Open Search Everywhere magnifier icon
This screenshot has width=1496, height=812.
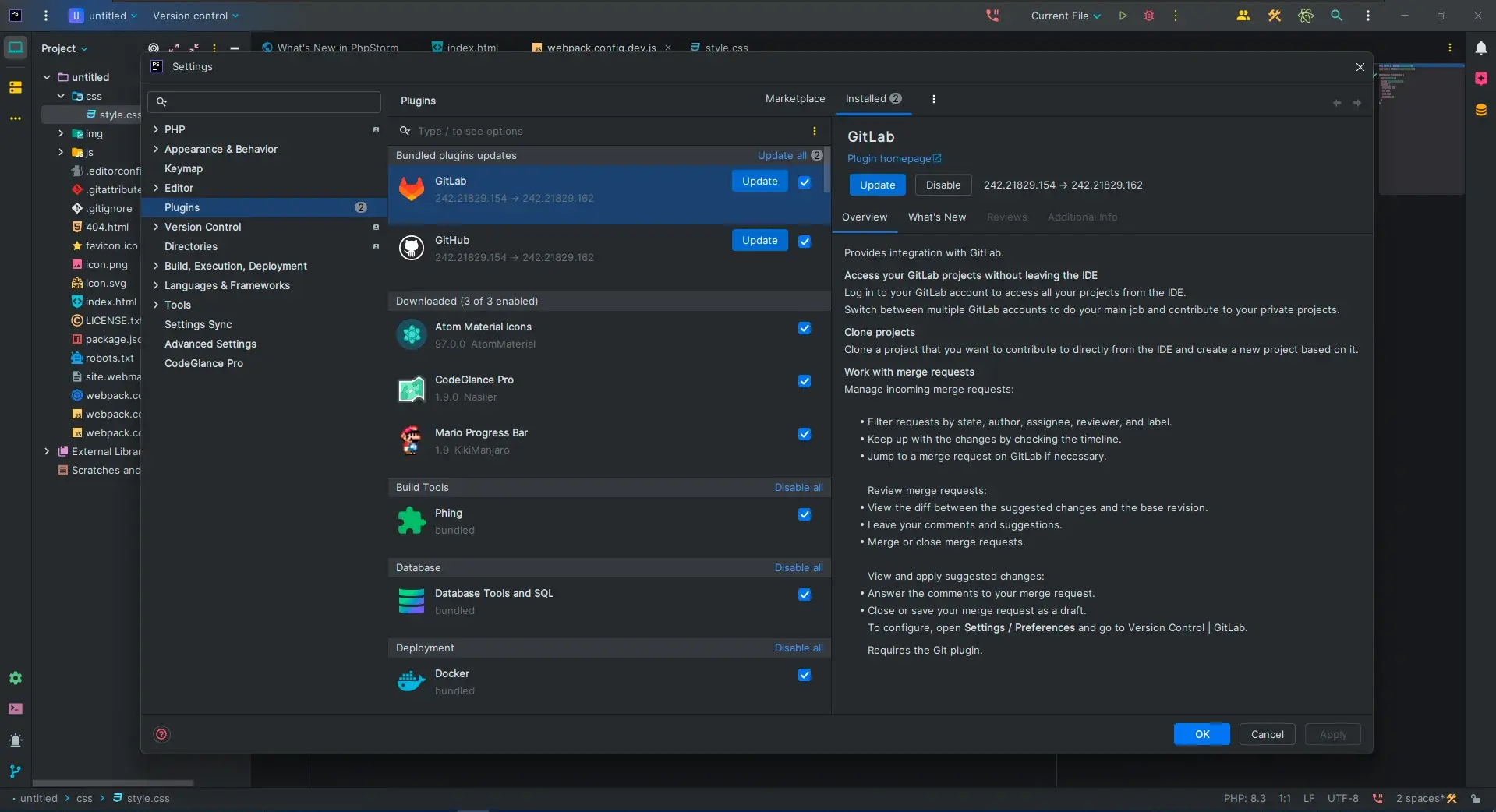tap(1336, 16)
